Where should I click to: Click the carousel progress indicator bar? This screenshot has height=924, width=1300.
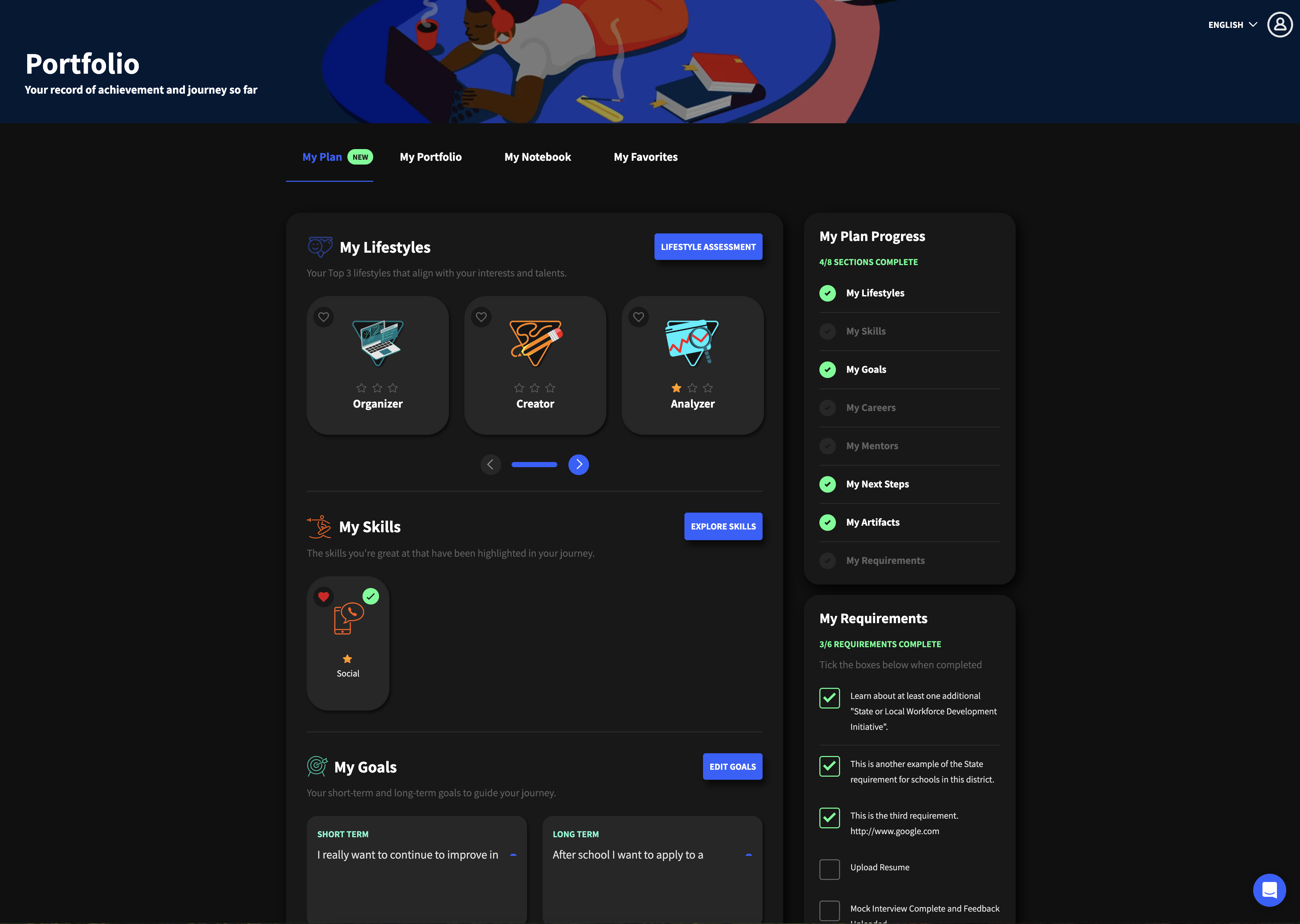point(534,465)
